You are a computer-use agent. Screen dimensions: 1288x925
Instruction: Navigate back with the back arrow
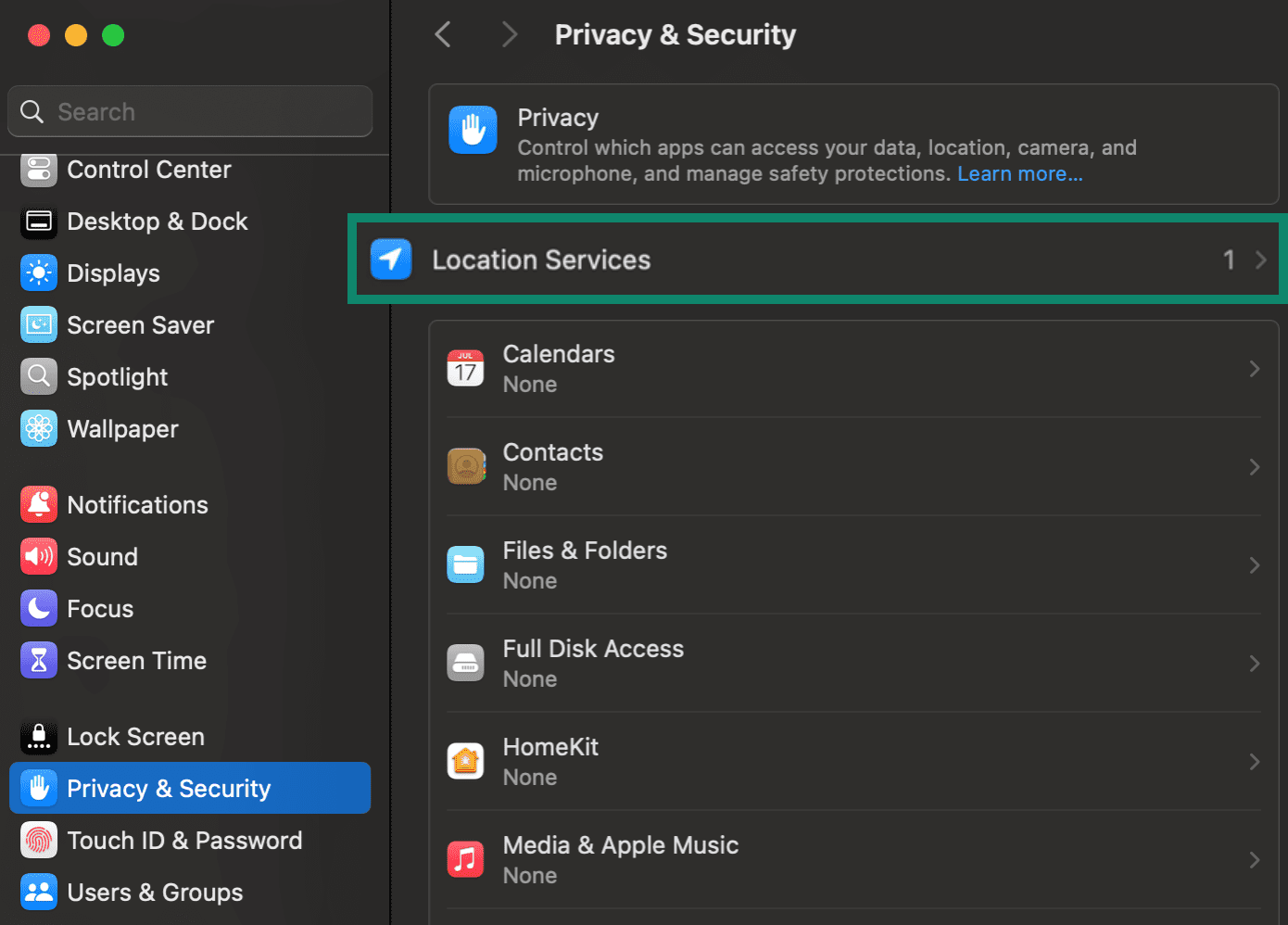coord(442,34)
